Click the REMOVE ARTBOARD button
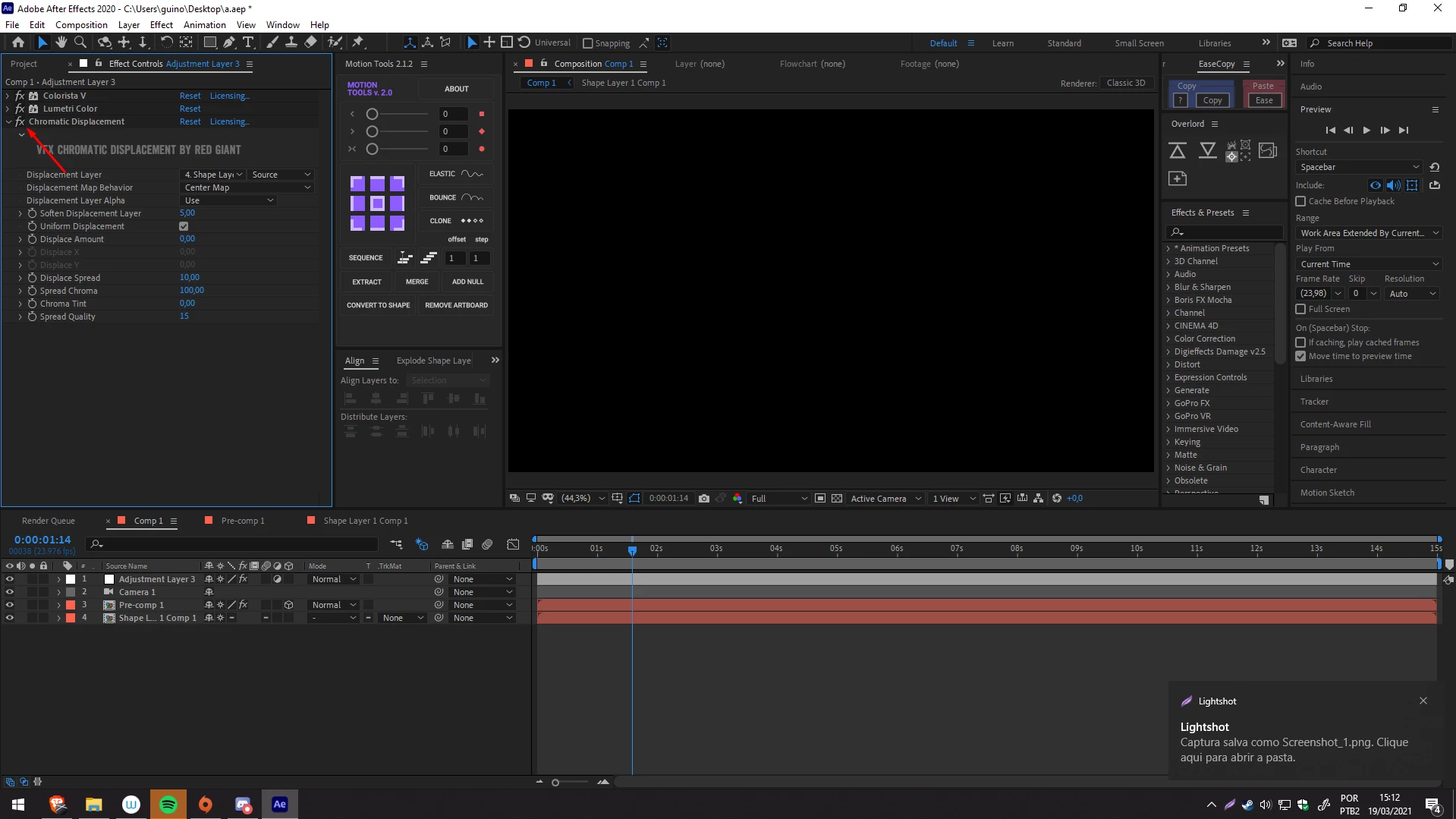 (456, 305)
